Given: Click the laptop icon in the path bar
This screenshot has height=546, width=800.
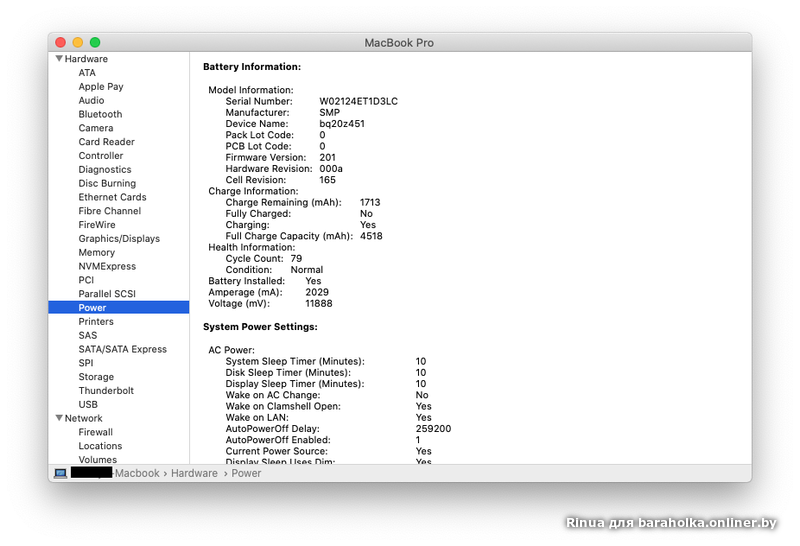Looking at the screenshot, I should [60, 473].
